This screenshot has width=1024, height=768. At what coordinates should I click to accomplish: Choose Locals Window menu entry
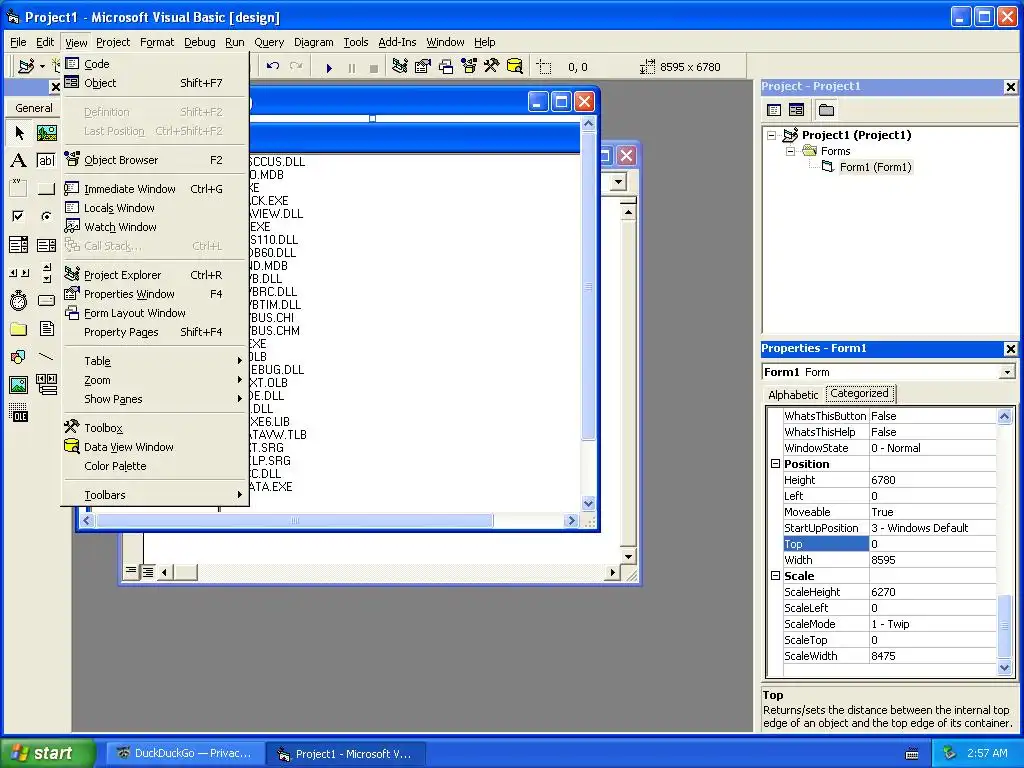pos(155,208)
